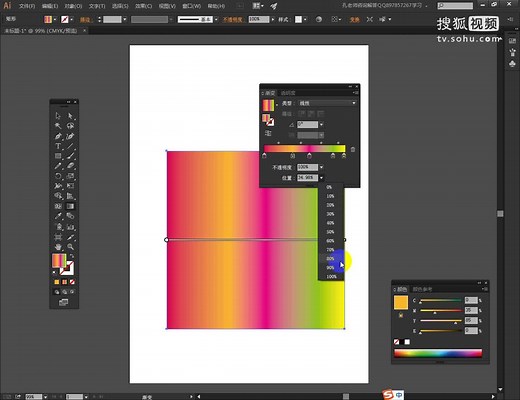520x400 pixels.
Task: Activate fill box in toolbox
Action: [x=58, y=260]
